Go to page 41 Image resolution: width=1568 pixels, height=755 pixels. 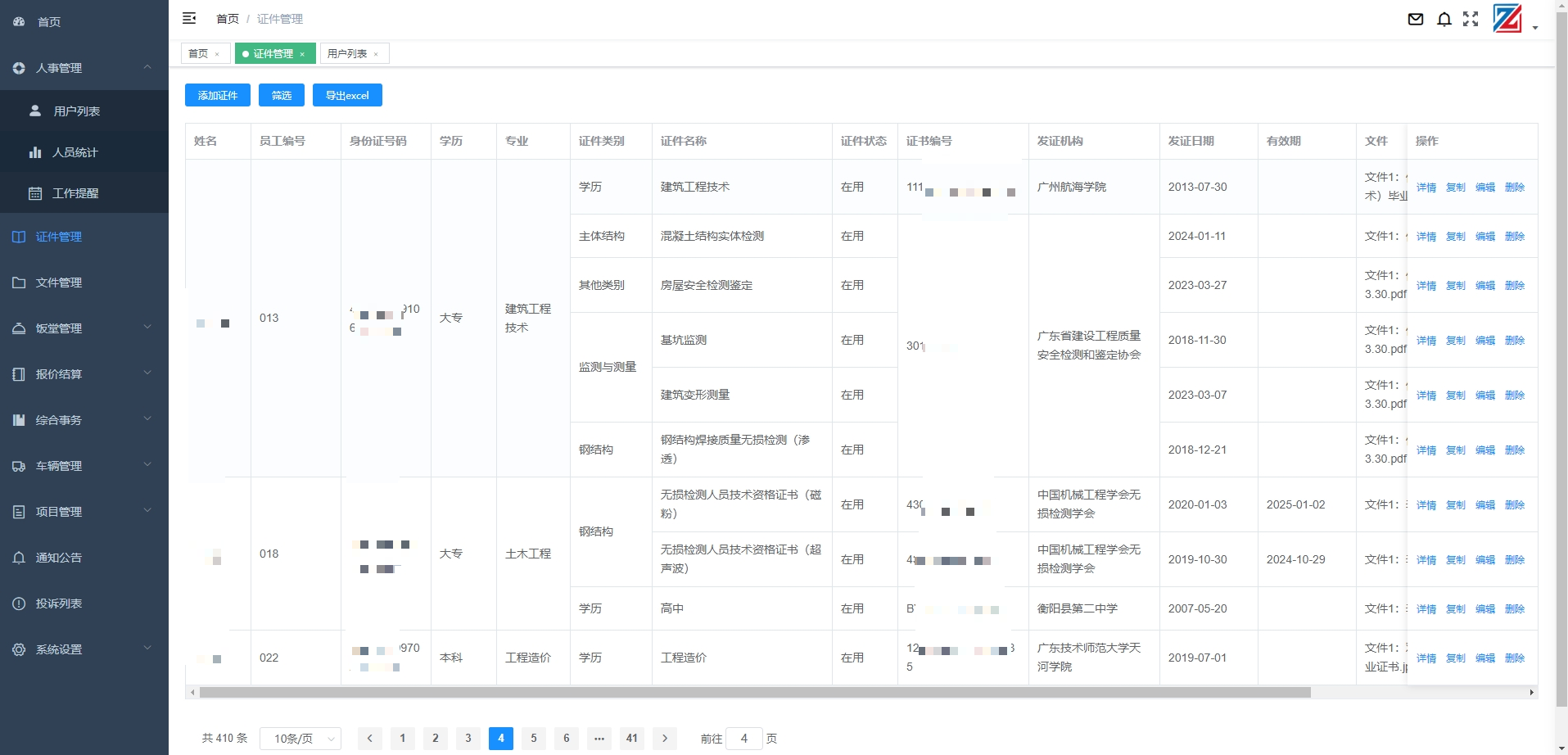tap(632, 739)
